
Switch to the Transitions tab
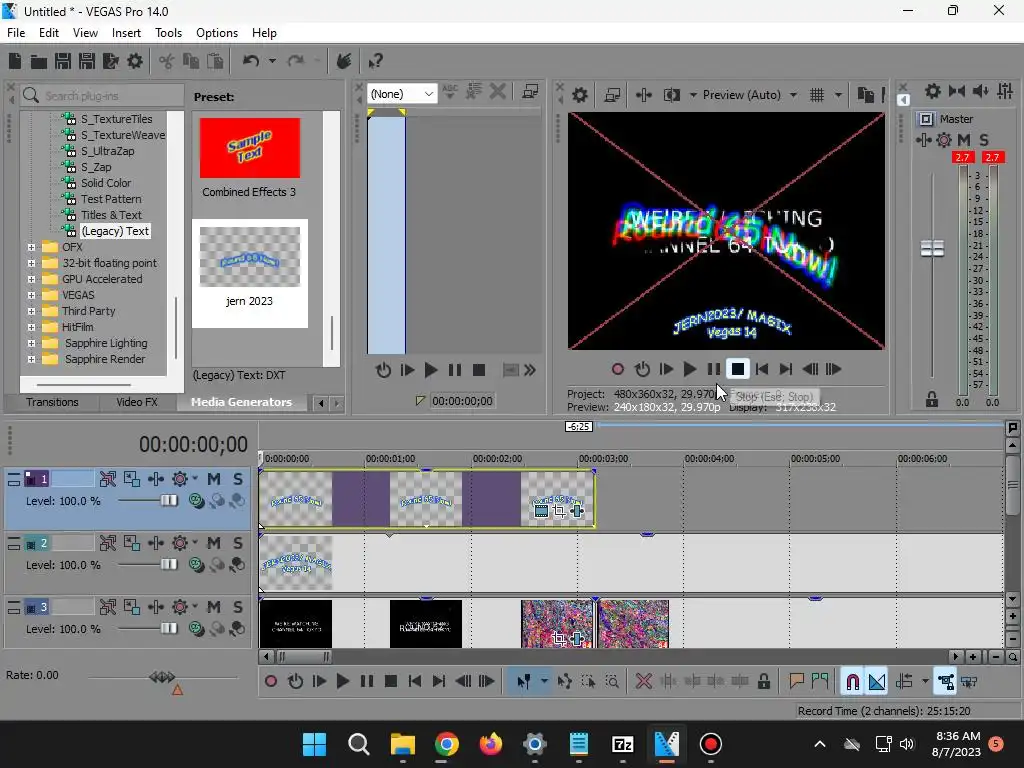(52, 402)
